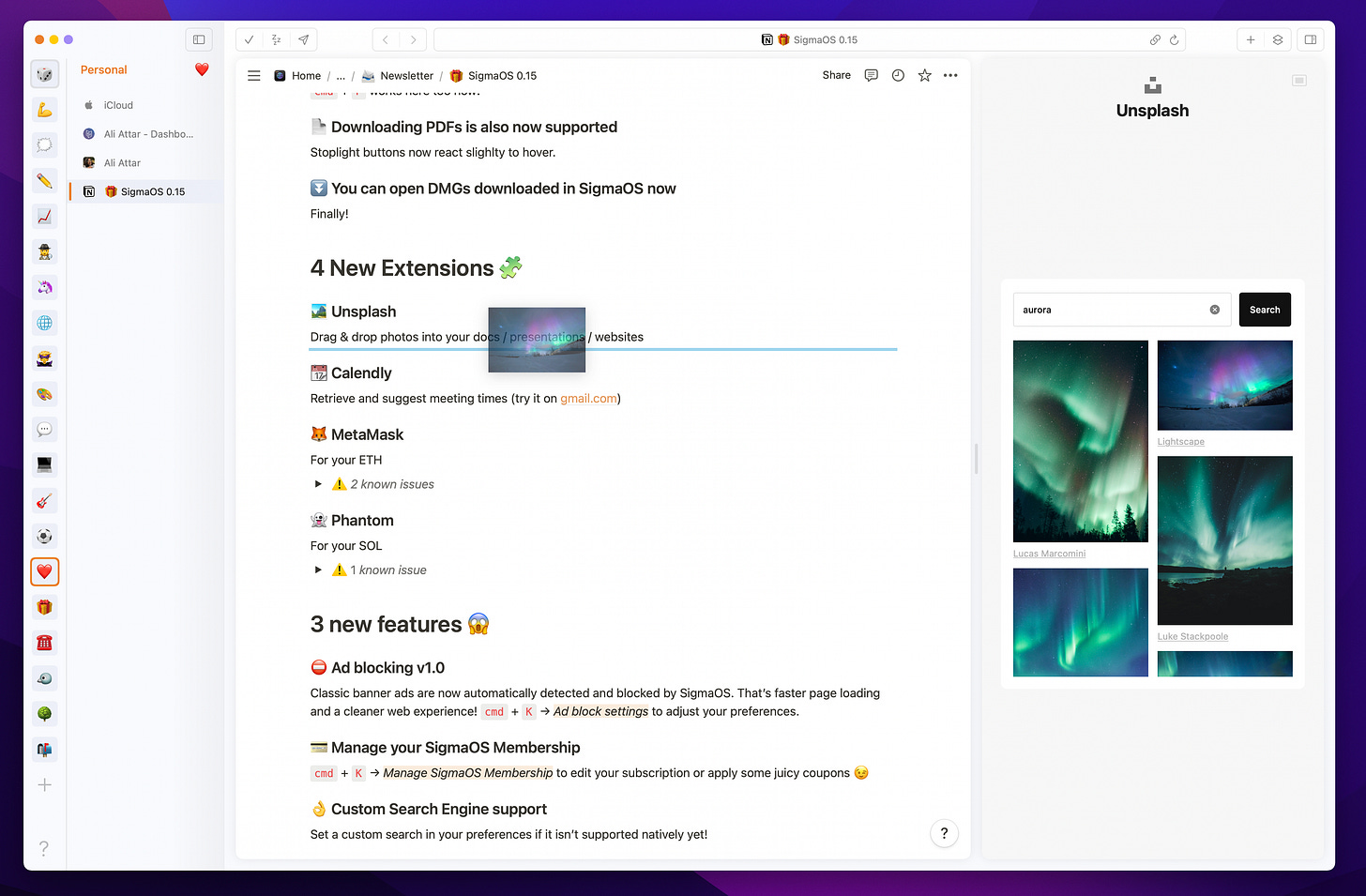This screenshot has width=1366, height=896.
Task: Expand the 2 known issues toggle
Action: coord(318,484)
